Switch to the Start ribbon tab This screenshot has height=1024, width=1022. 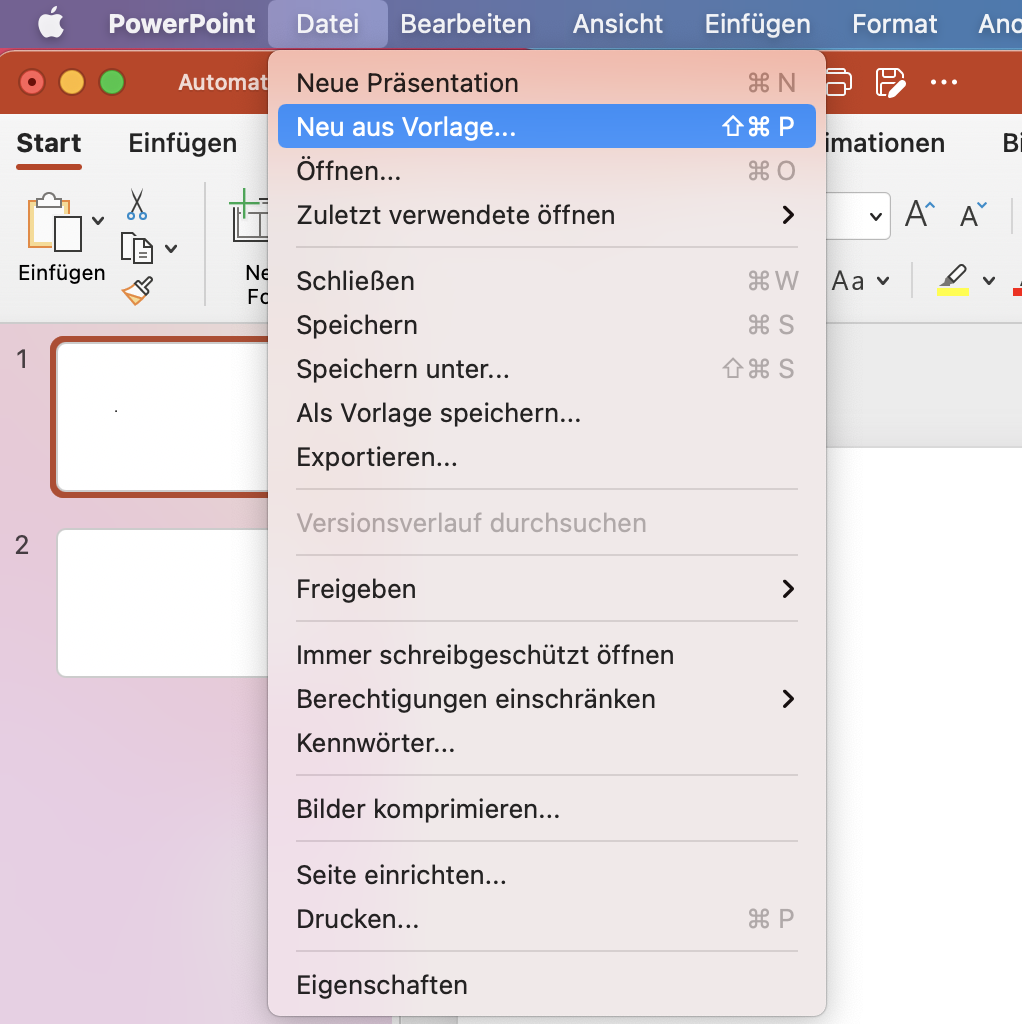point(49,143)
